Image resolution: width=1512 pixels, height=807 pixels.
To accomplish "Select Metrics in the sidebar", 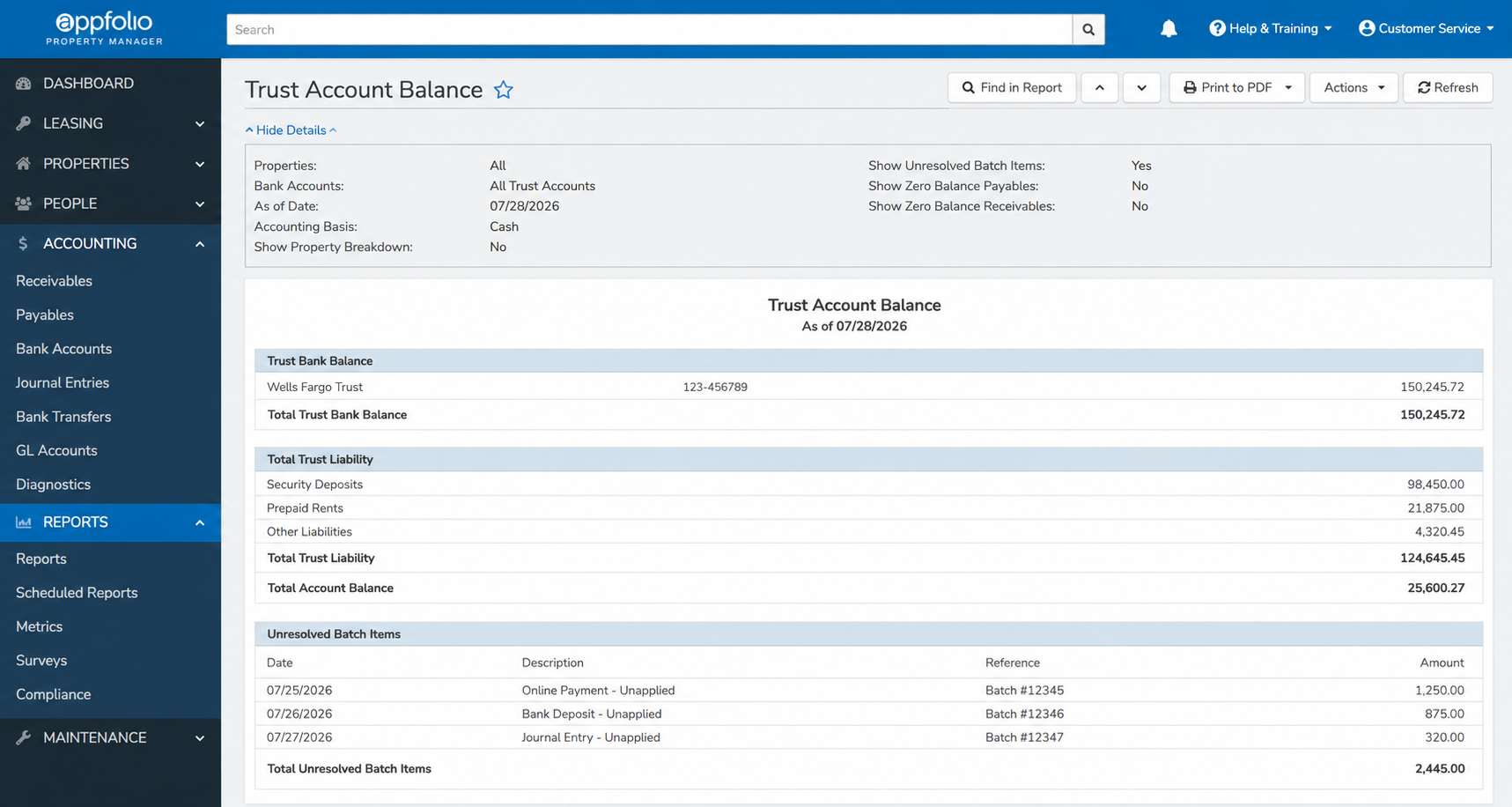I will [39, 626].
